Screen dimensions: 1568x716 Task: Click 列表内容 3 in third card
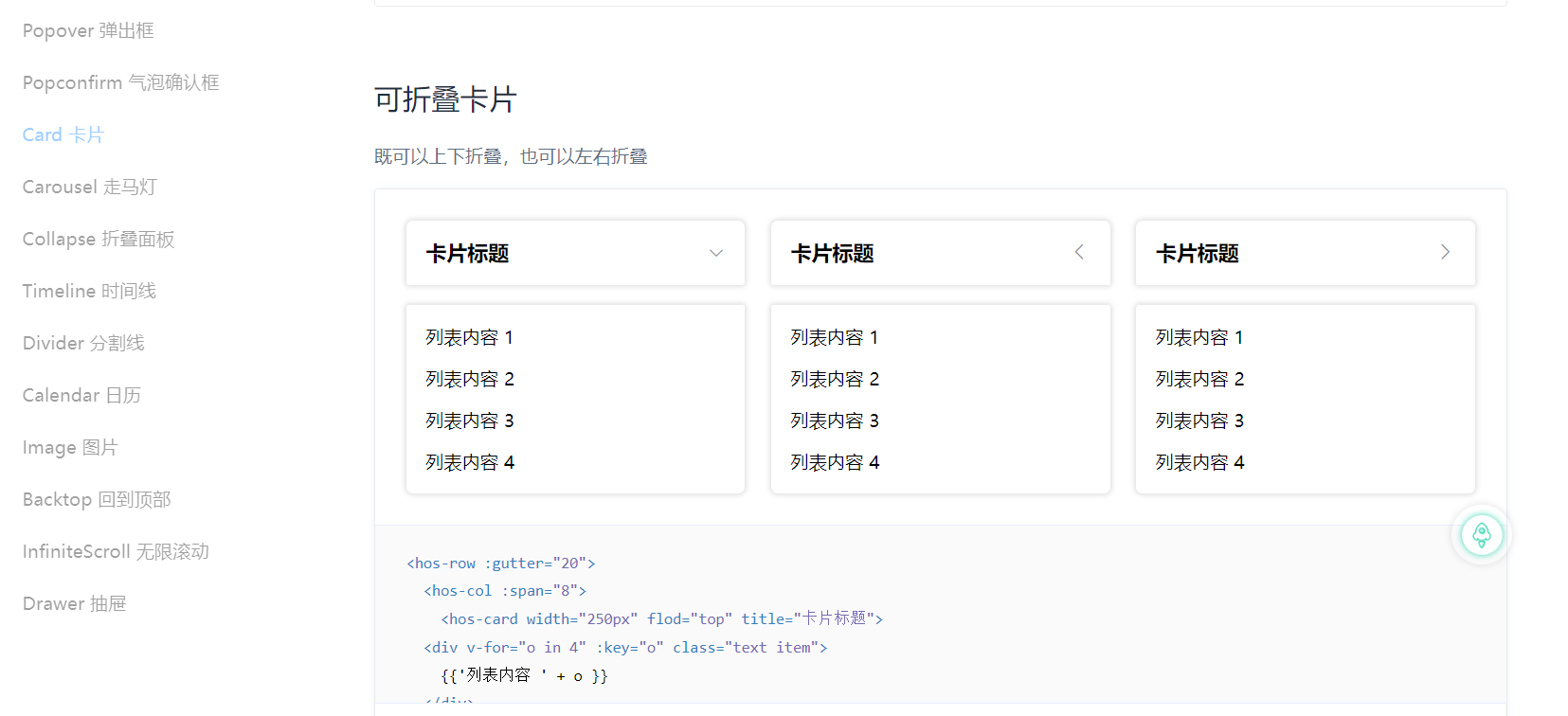pyautogui.click(x=1199, y=421)
